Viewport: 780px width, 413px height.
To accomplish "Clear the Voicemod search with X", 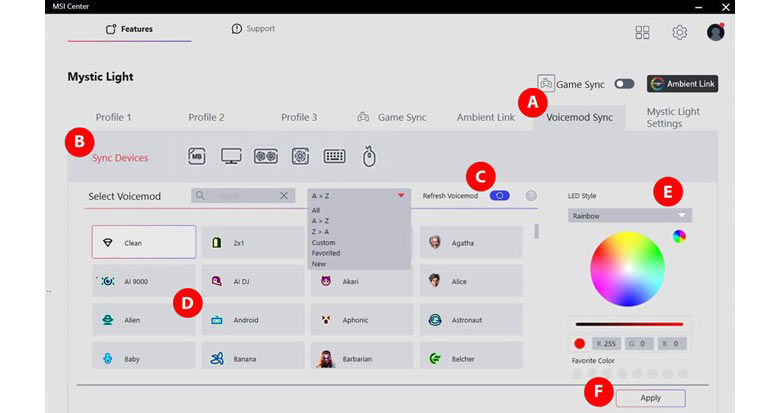I will [284, 196].
